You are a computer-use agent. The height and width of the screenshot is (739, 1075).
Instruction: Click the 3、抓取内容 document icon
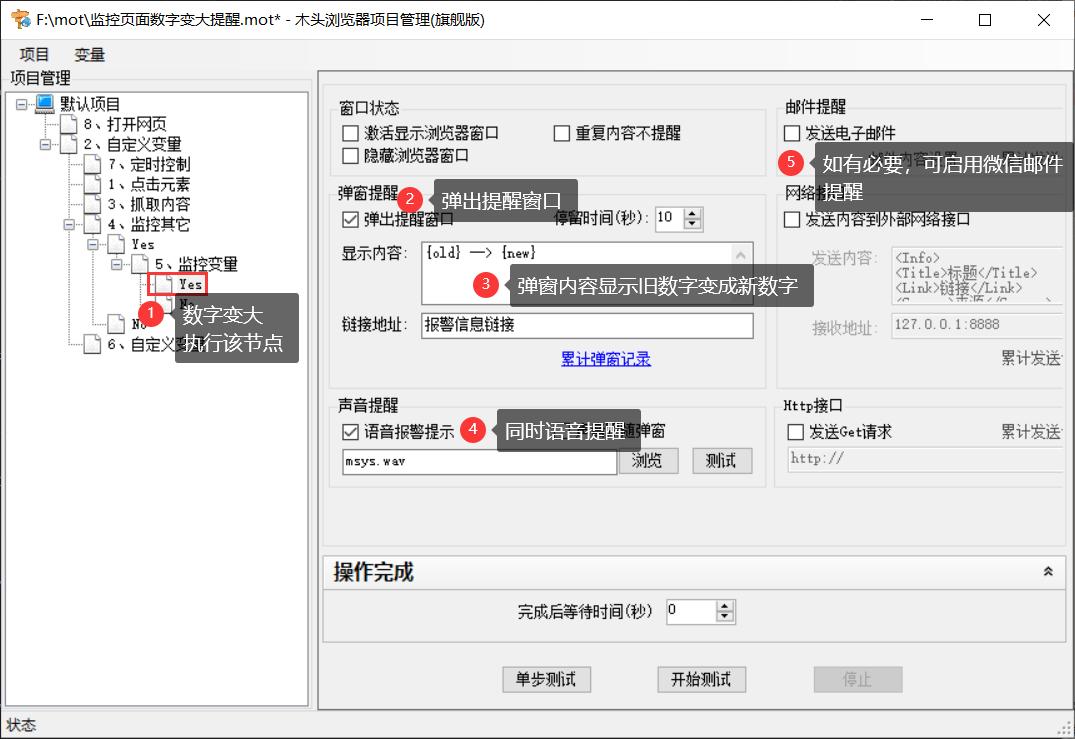coord(91,204)
